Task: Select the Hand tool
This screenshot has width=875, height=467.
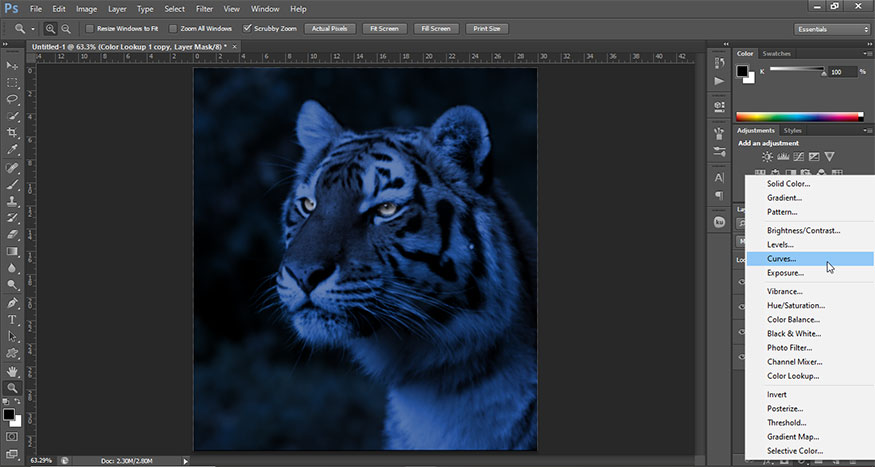Action: click(12, 371)
